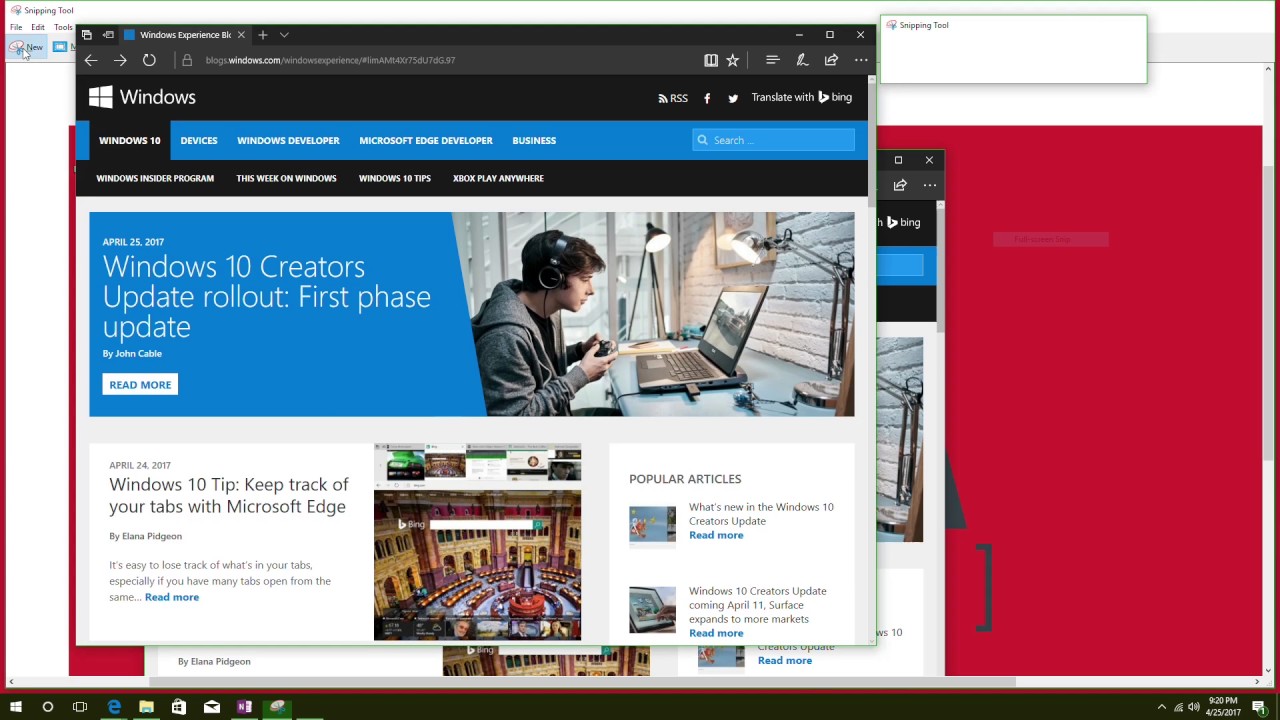The width and height of the screenshot is (1280, 720).
Task: Click the 'set these tabs aside' icon
Action: pos(108,35)
